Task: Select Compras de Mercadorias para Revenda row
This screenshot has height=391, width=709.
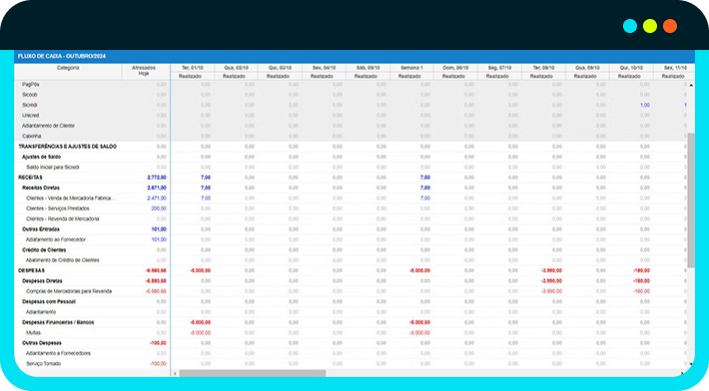Action: (352, 292)
